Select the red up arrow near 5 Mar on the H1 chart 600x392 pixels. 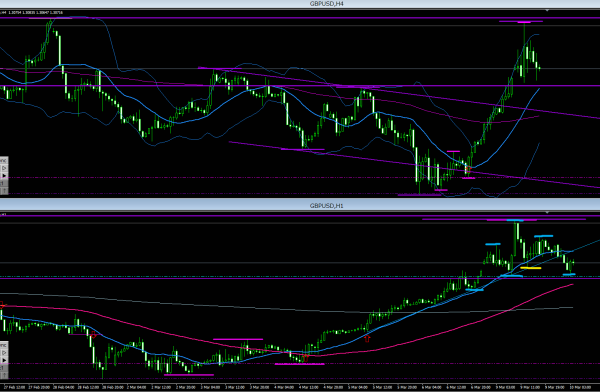[367, 338]
